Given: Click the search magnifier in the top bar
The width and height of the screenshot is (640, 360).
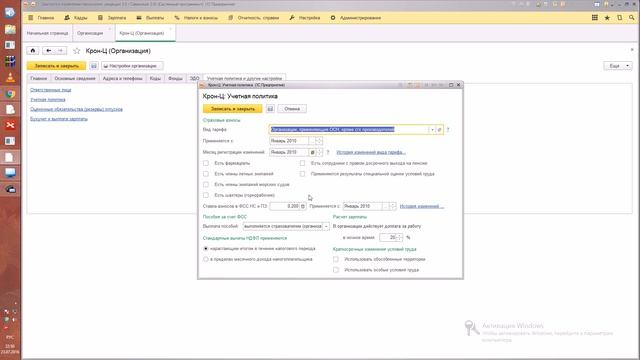Looking at the screenshot, I should (632, 18).
